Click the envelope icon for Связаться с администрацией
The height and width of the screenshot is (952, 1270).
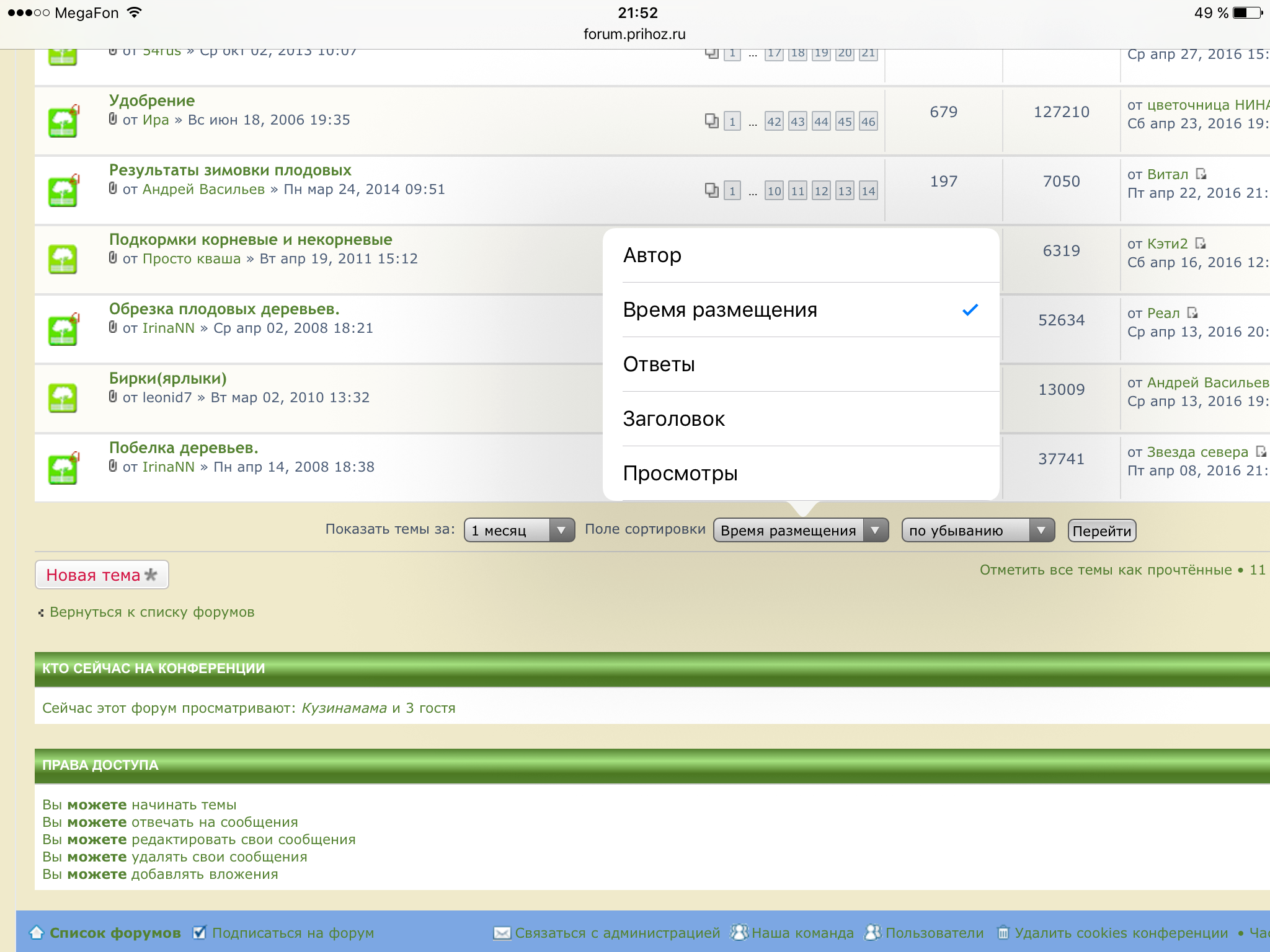pos(502,933)
